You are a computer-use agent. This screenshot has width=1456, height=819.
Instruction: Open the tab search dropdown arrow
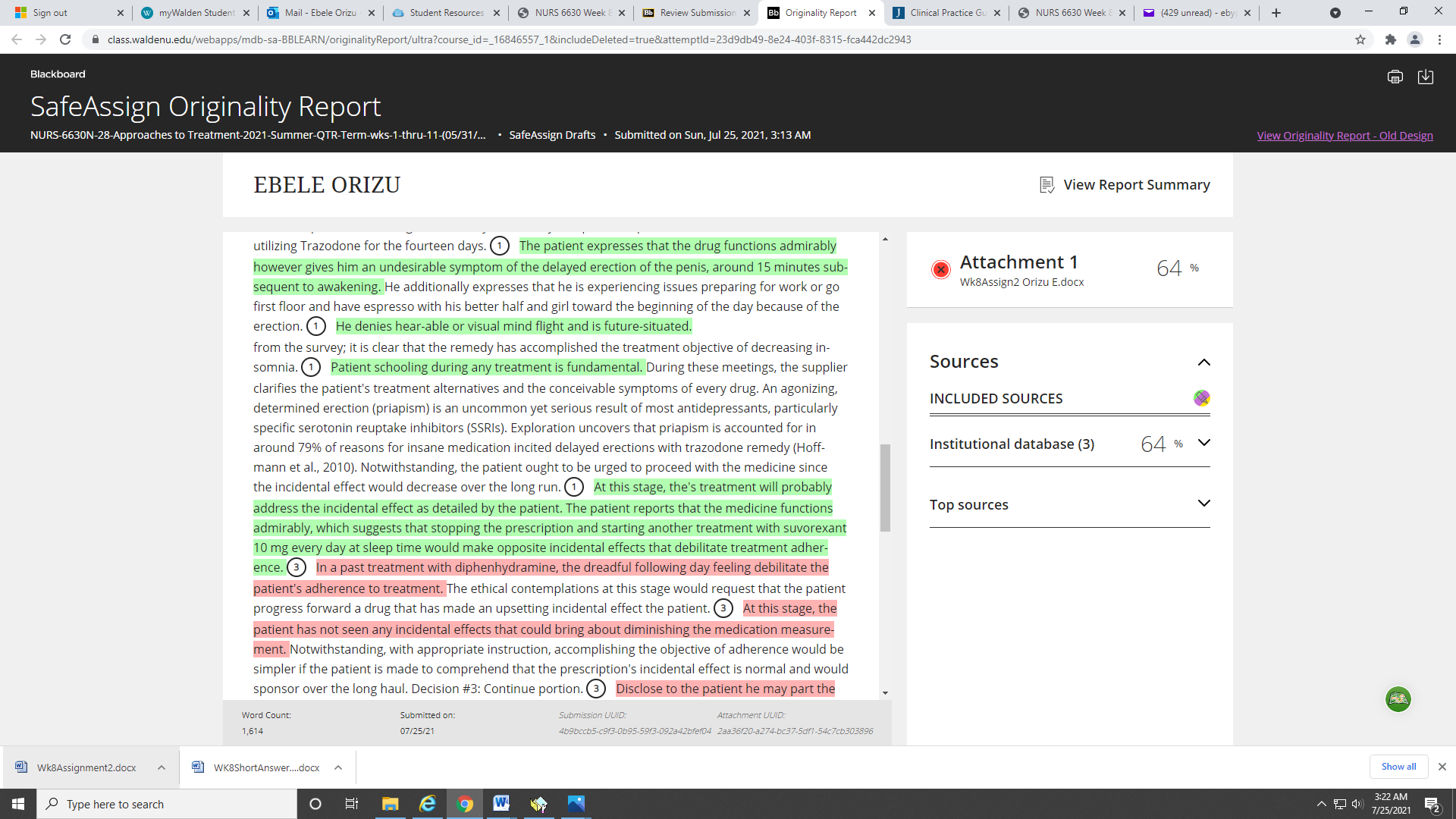(x=1335, y=13)
